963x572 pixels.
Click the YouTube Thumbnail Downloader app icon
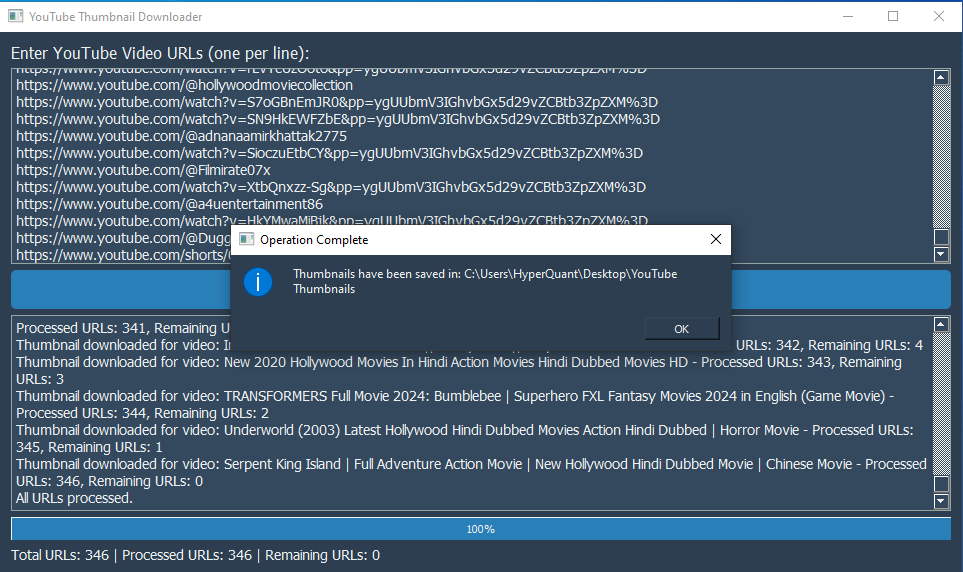pyautogui.click(x=15, y=16)
